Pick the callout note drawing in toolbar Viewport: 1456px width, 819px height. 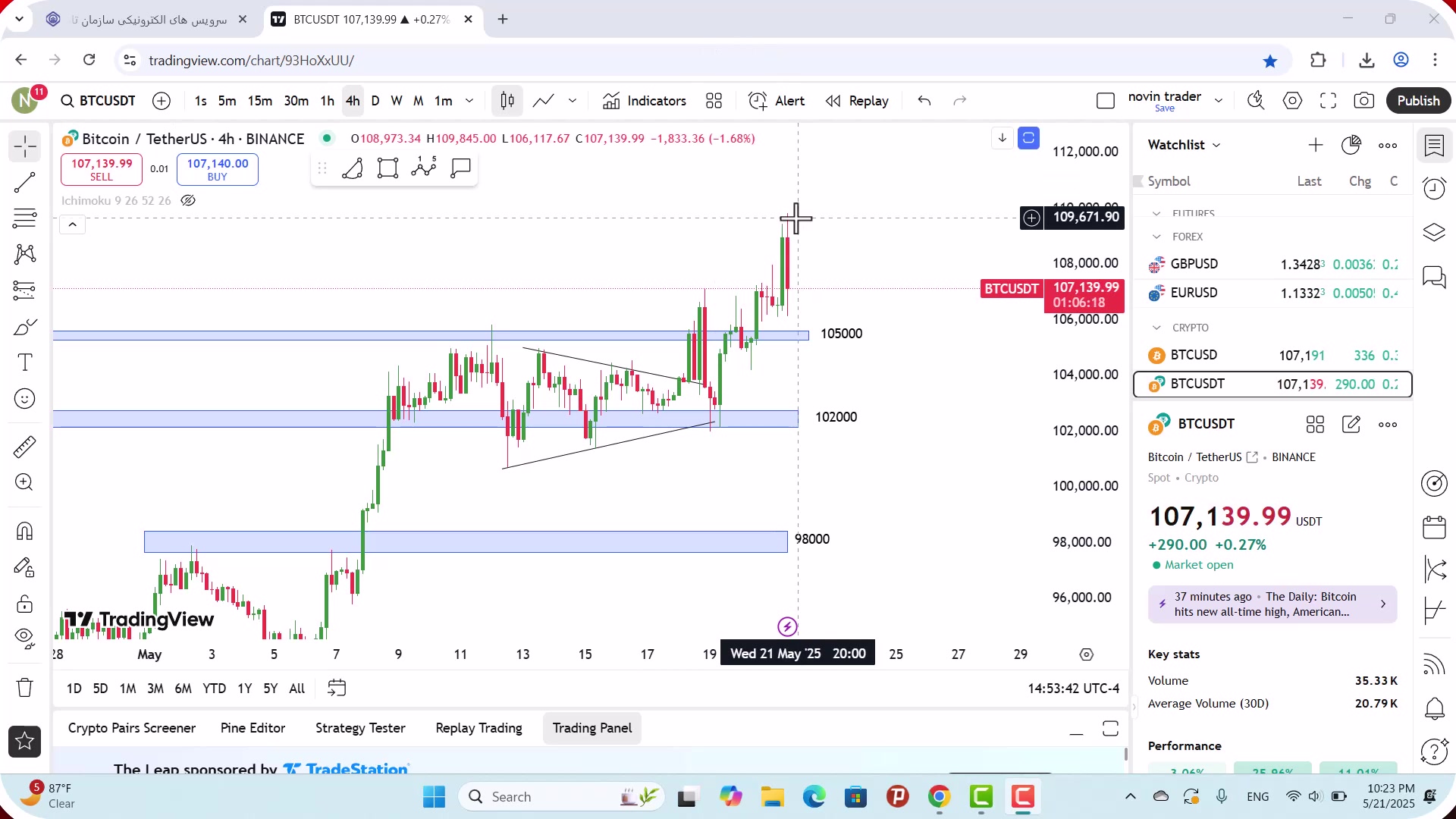460,168
